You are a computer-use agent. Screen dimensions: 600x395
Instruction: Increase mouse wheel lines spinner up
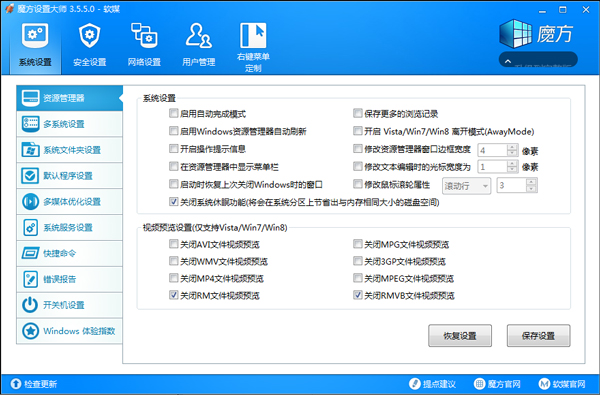531,182
